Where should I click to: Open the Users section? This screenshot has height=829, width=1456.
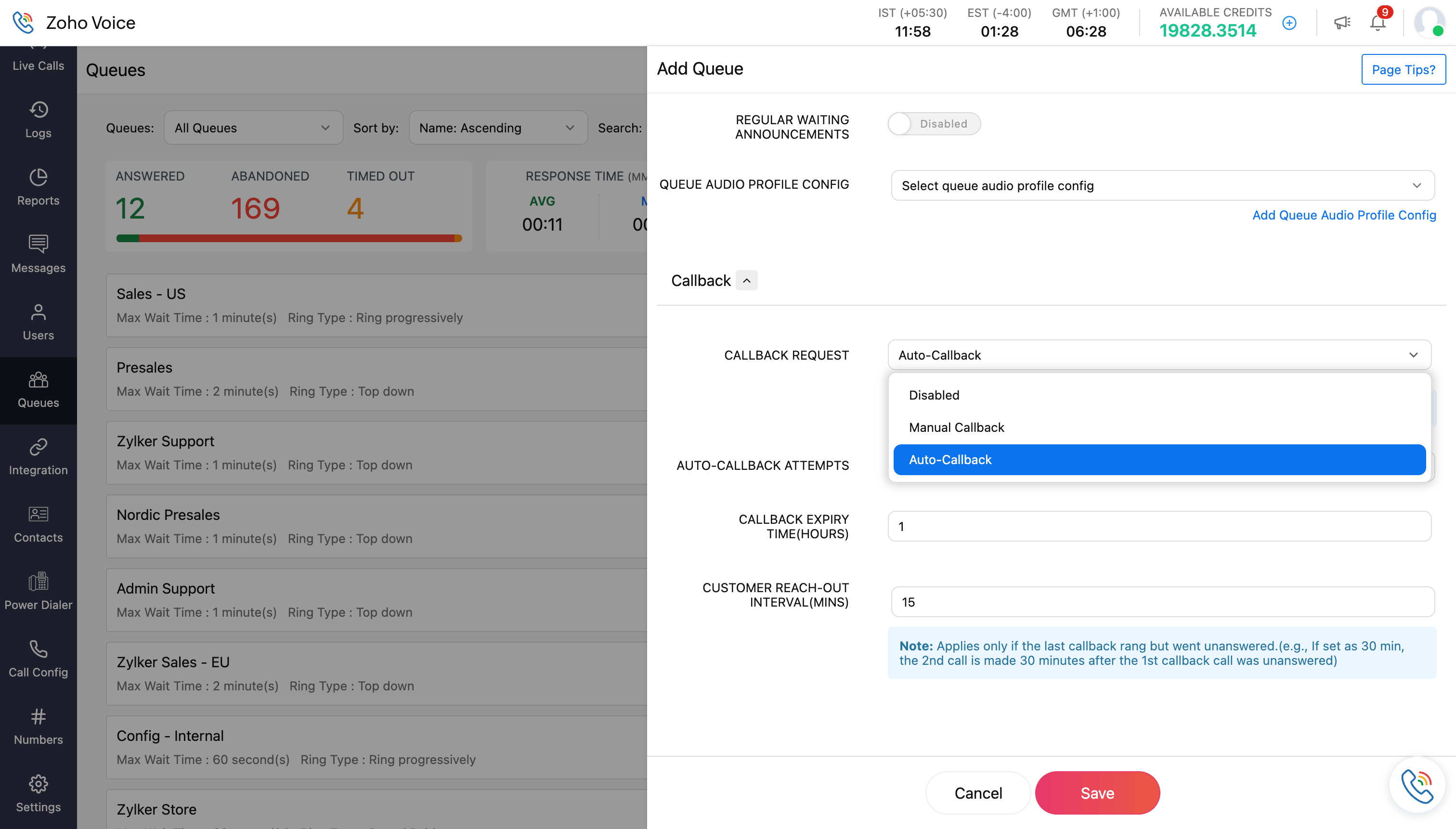(38, 322)
